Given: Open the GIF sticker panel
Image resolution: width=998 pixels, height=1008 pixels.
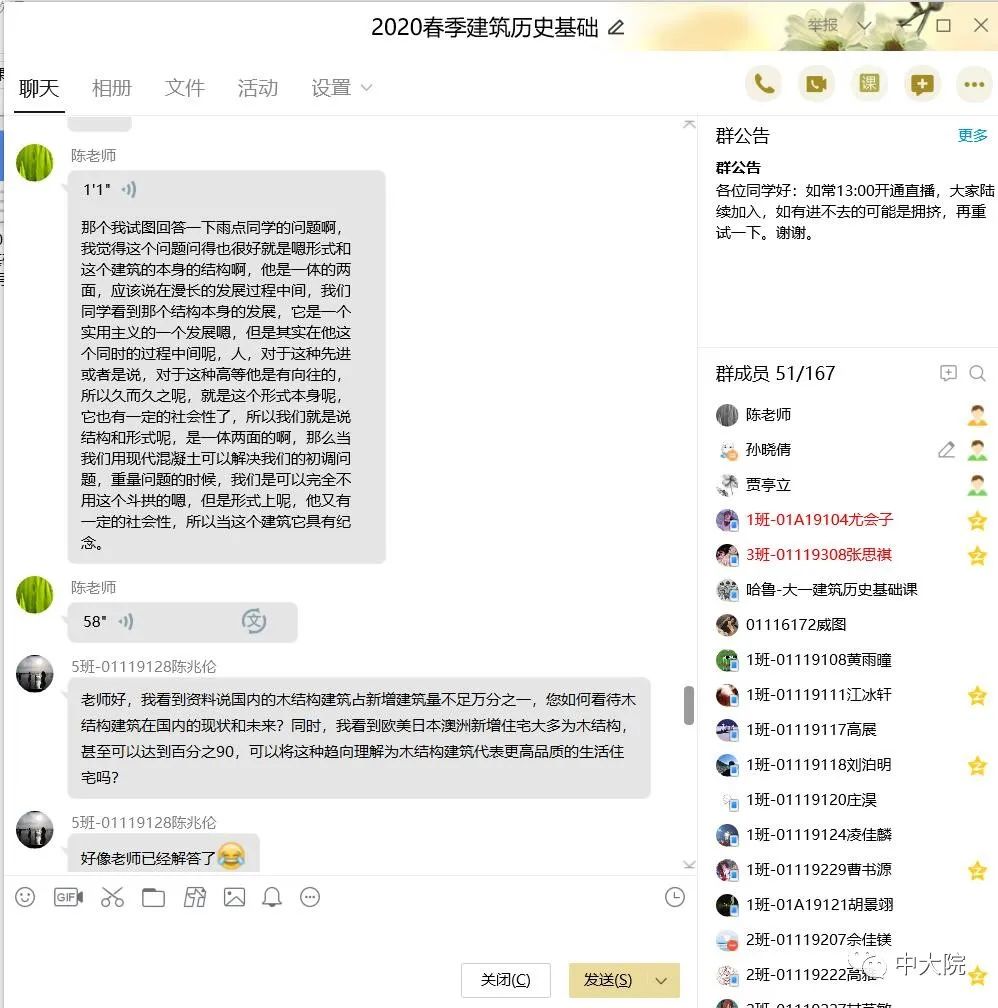Looking at the screenshot, I should [x=68, y=897].
